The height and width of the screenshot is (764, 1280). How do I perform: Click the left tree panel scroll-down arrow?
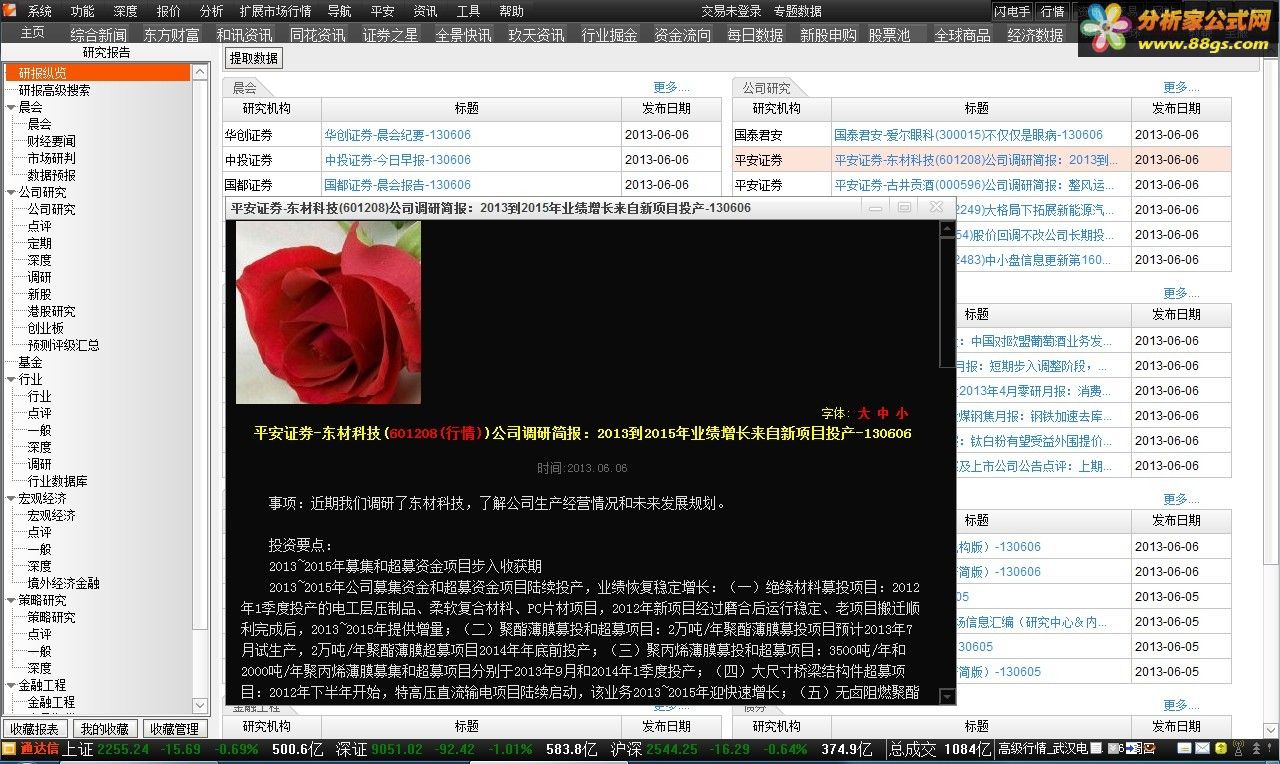(200, 706)
